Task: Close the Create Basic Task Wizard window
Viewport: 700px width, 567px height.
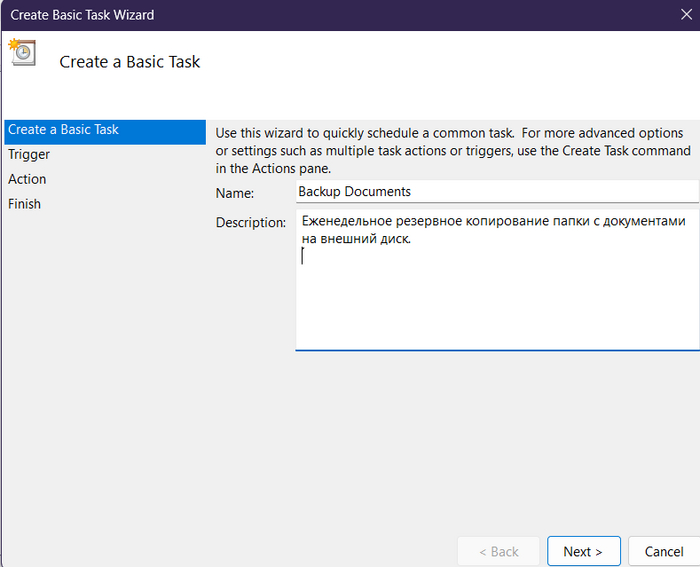Action: point(684,15)
